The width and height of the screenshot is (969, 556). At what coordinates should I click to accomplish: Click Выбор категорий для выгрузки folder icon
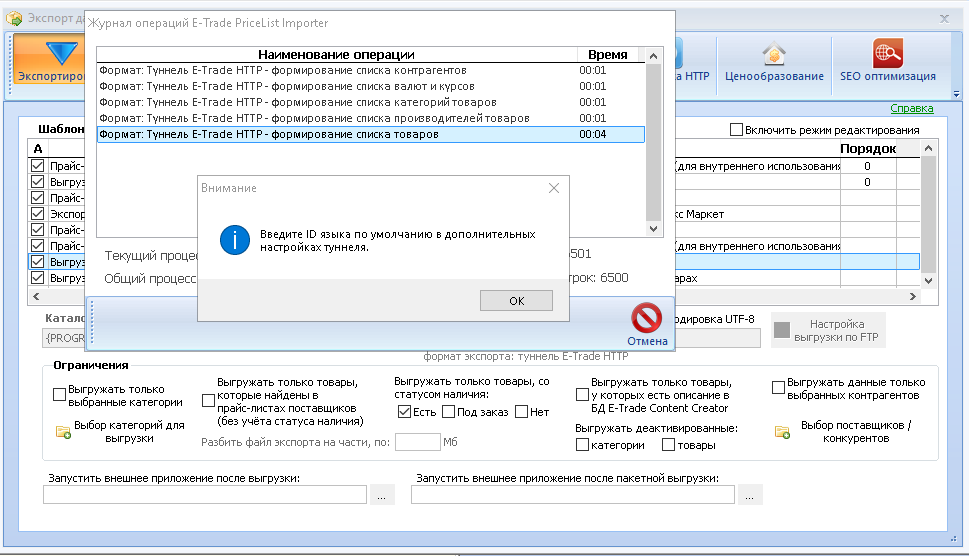tap(63, 432)
